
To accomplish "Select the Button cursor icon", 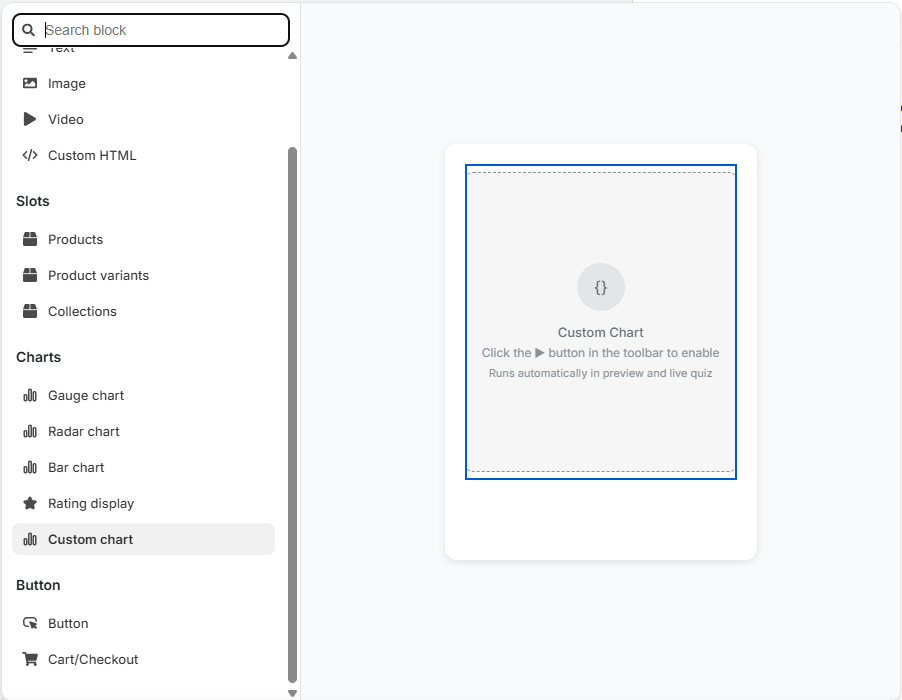I will (30, 623).
